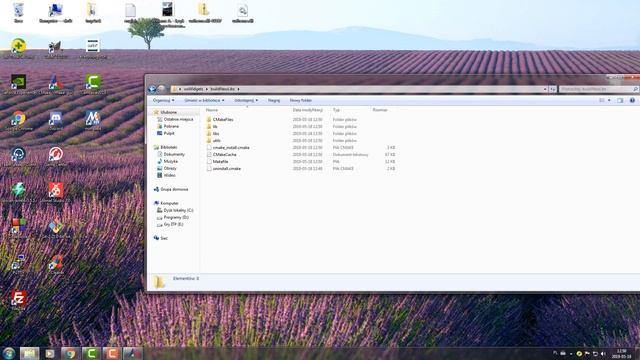Select Komputer in navigation pane
Image resolution: width=640 pixels, height=360 pixels.
click(x=169, y=203)
